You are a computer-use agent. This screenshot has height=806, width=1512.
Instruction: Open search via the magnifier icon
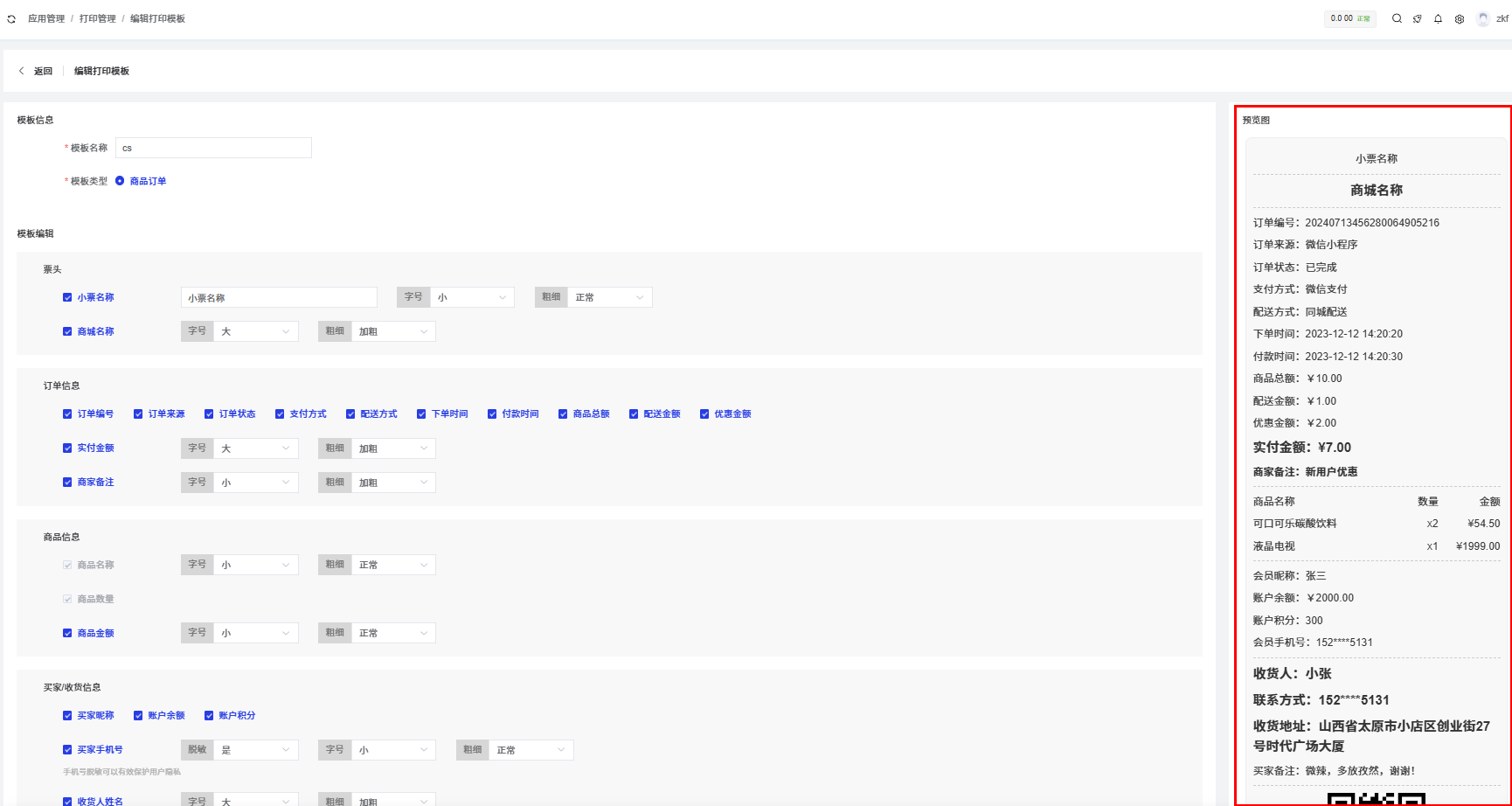[1397, 18]
